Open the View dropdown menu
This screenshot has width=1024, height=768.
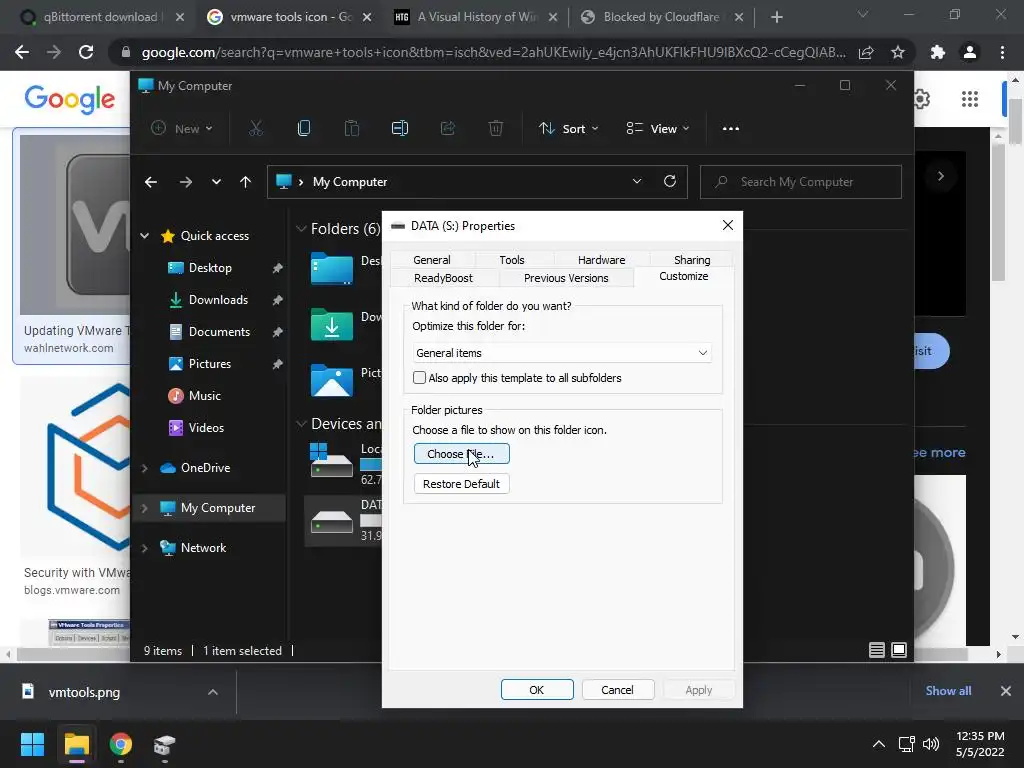(x=658, y=129)
